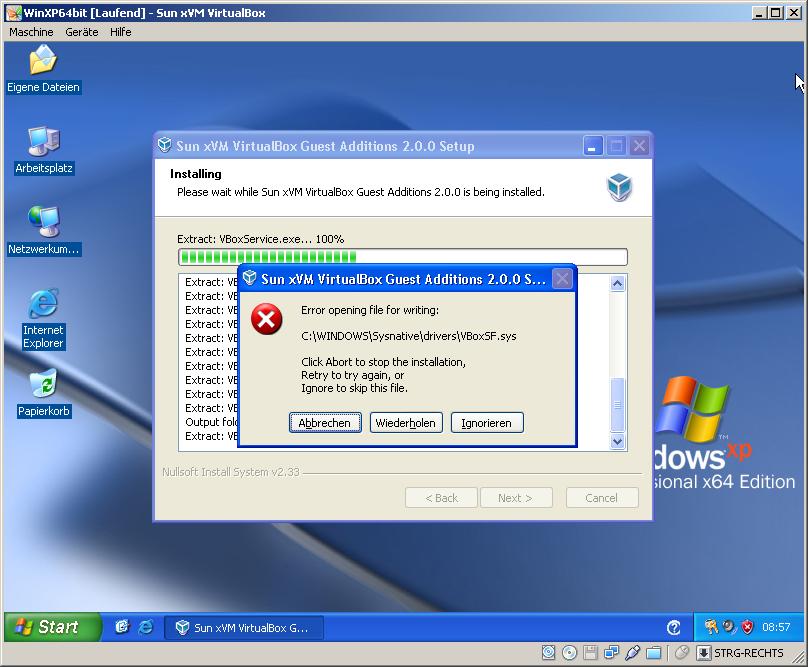808x667 pixels.
Task: Click the 'Extract: VBoxService.exe... 100%' status text
Action: click(260, 239)
